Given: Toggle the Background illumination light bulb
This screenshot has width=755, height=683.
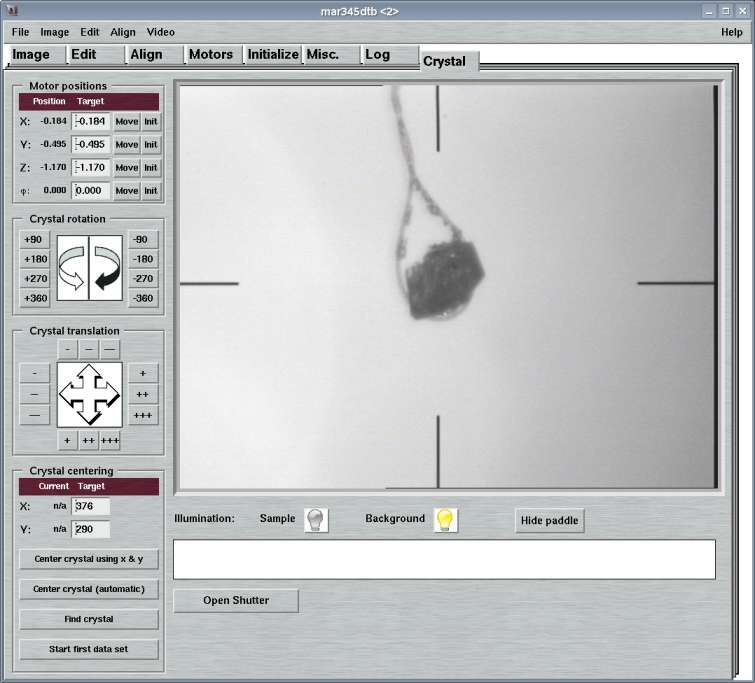Looking at the screenshot, I should point(446,520).
